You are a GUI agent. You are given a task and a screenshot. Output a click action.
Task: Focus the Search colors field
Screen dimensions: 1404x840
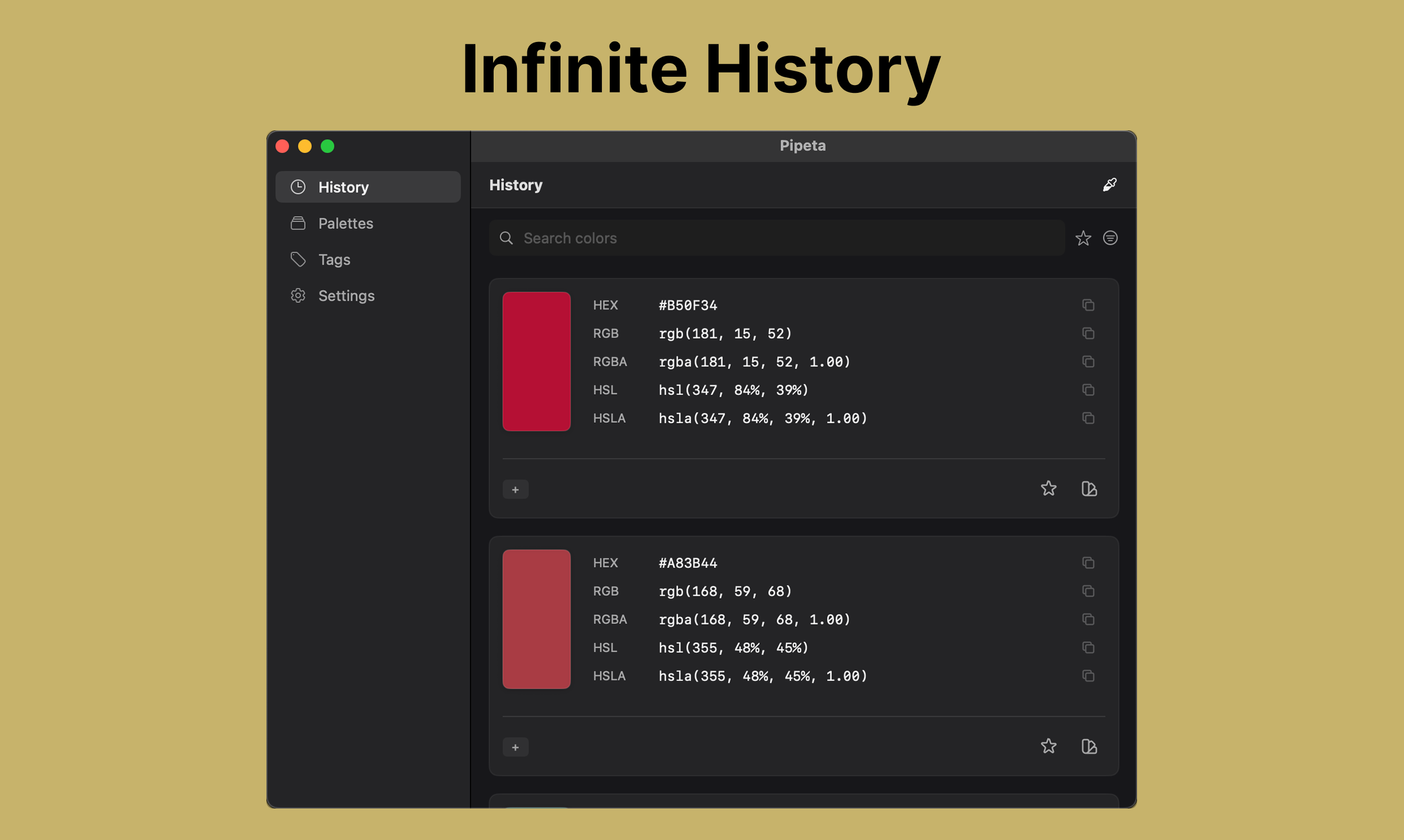coord(781,238)
